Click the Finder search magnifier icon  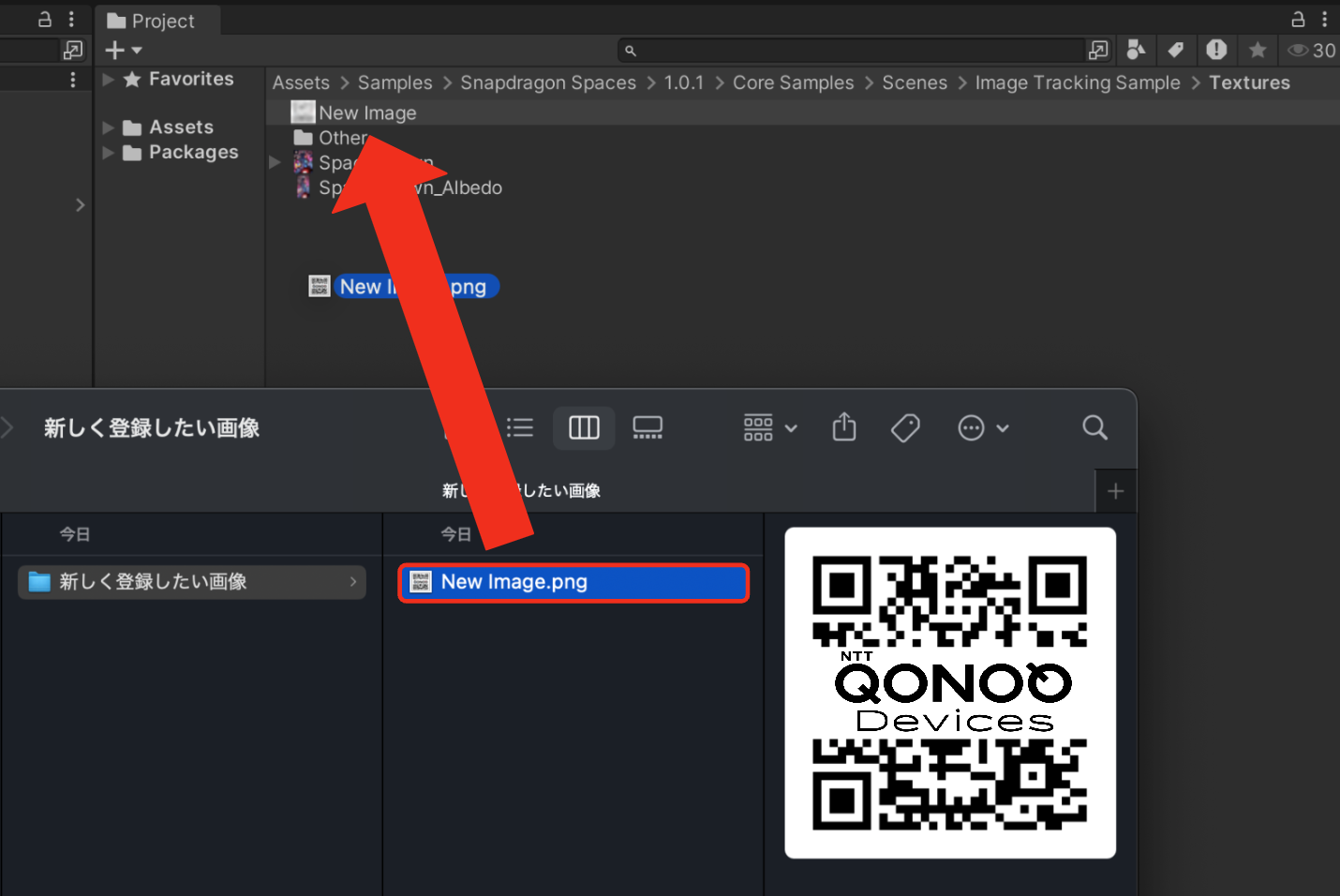point(1094,428)
